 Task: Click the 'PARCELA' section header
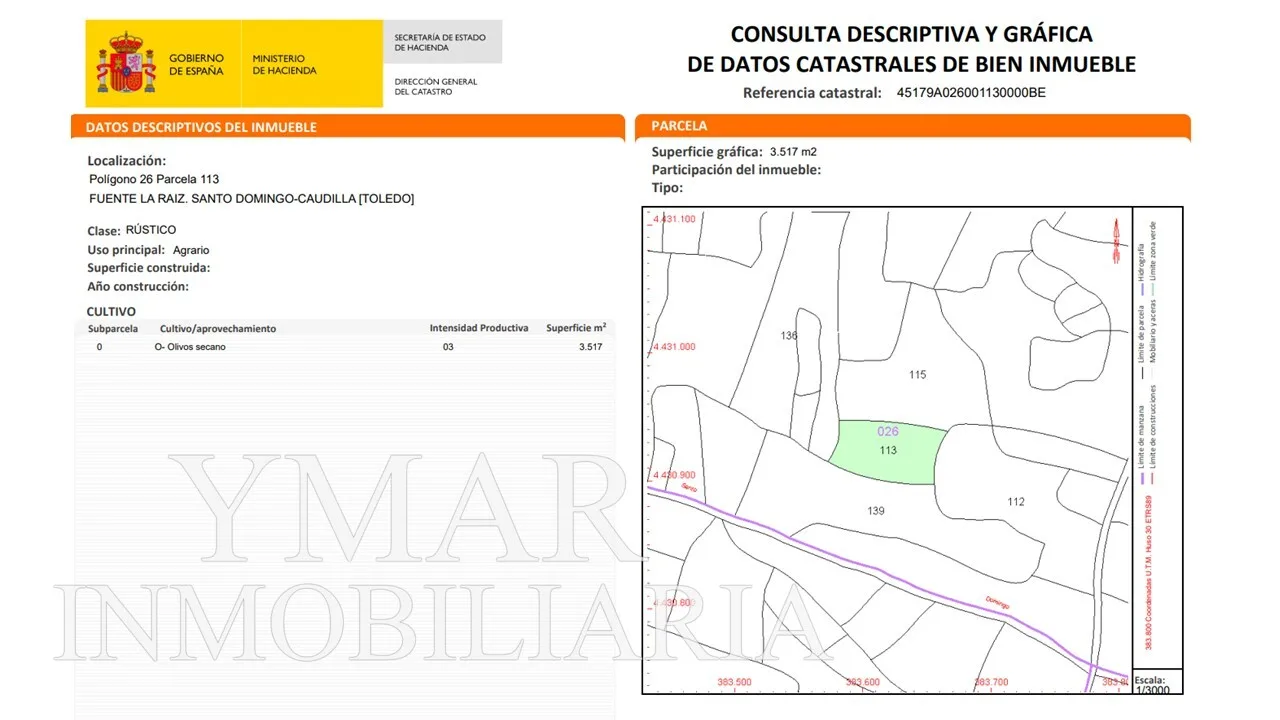[679, 126]
